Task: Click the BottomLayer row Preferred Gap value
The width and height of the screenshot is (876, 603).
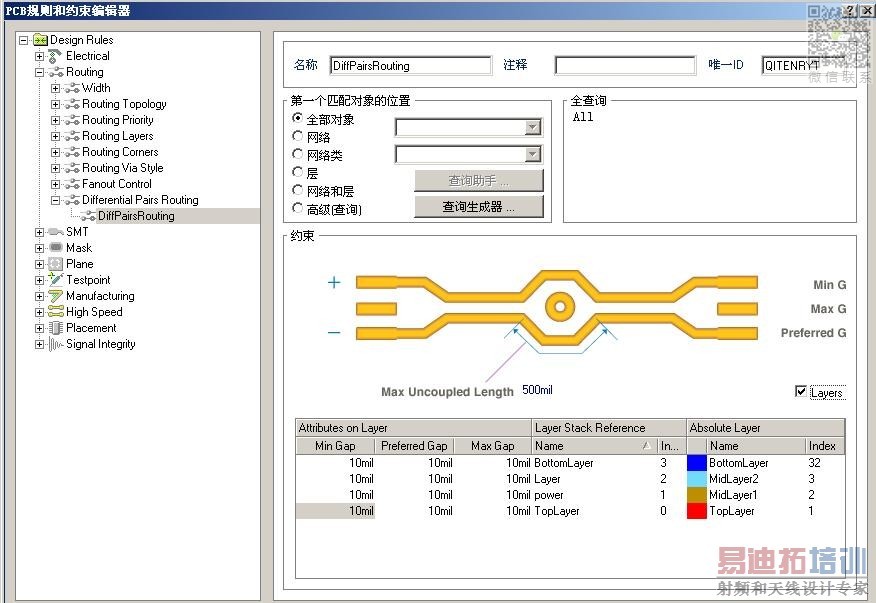Action: point(440,463)
